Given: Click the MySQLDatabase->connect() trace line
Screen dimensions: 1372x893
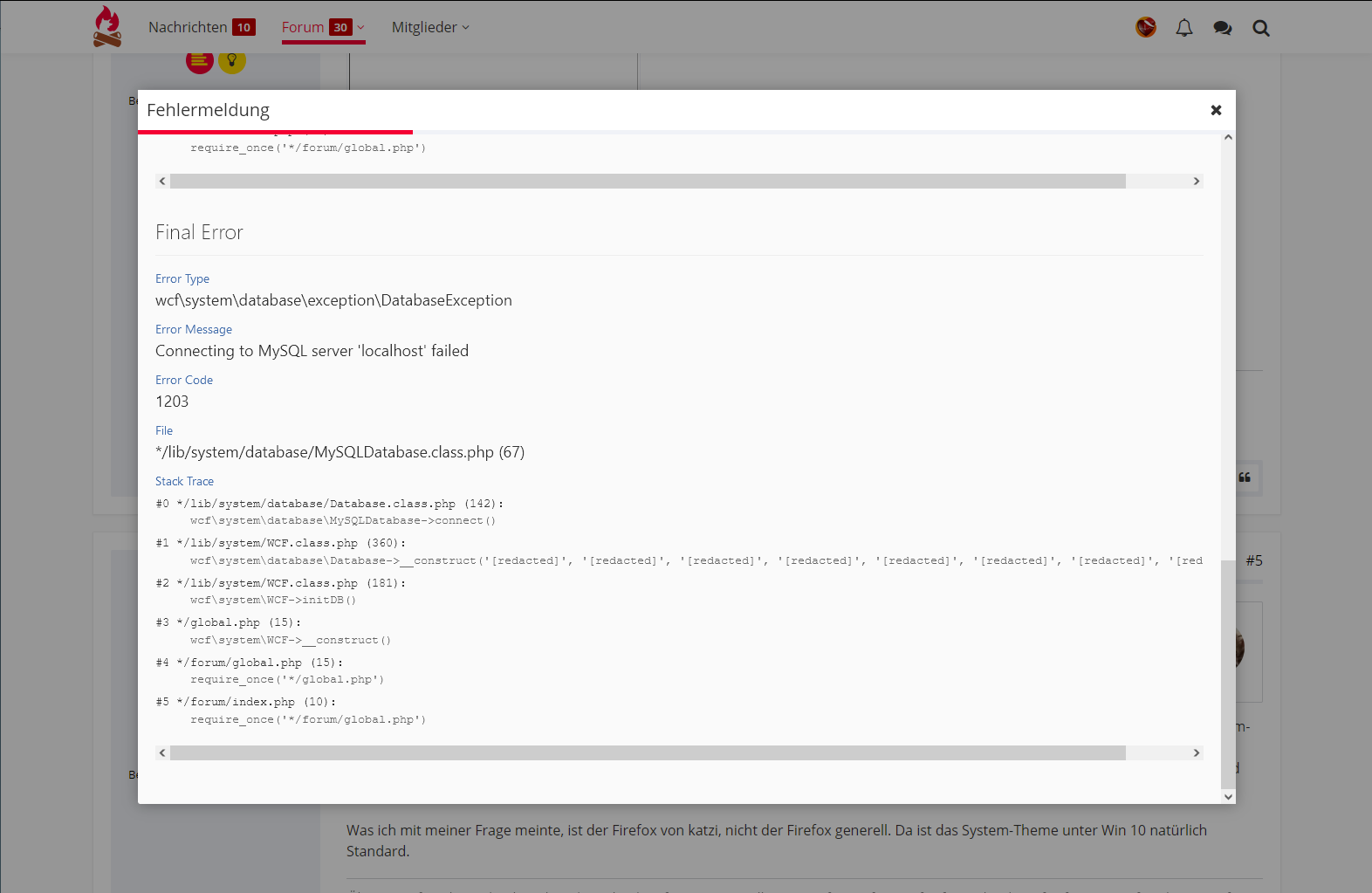Looking at the screenshot, I should 343,520.
